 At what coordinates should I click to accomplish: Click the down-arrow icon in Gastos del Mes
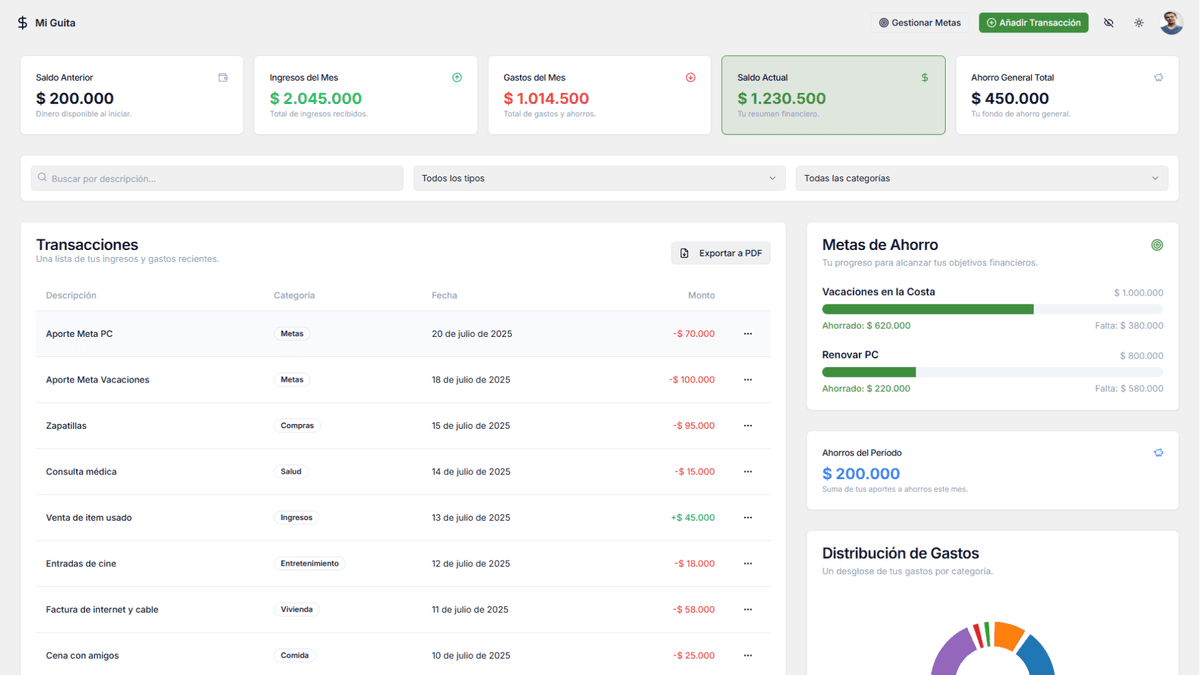(690, 77)
